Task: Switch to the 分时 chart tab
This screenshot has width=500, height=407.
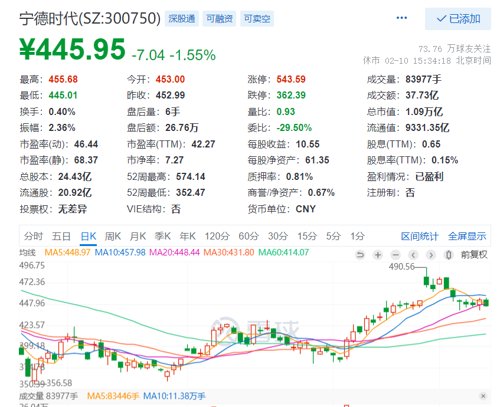Action: [x=33, y=236]
